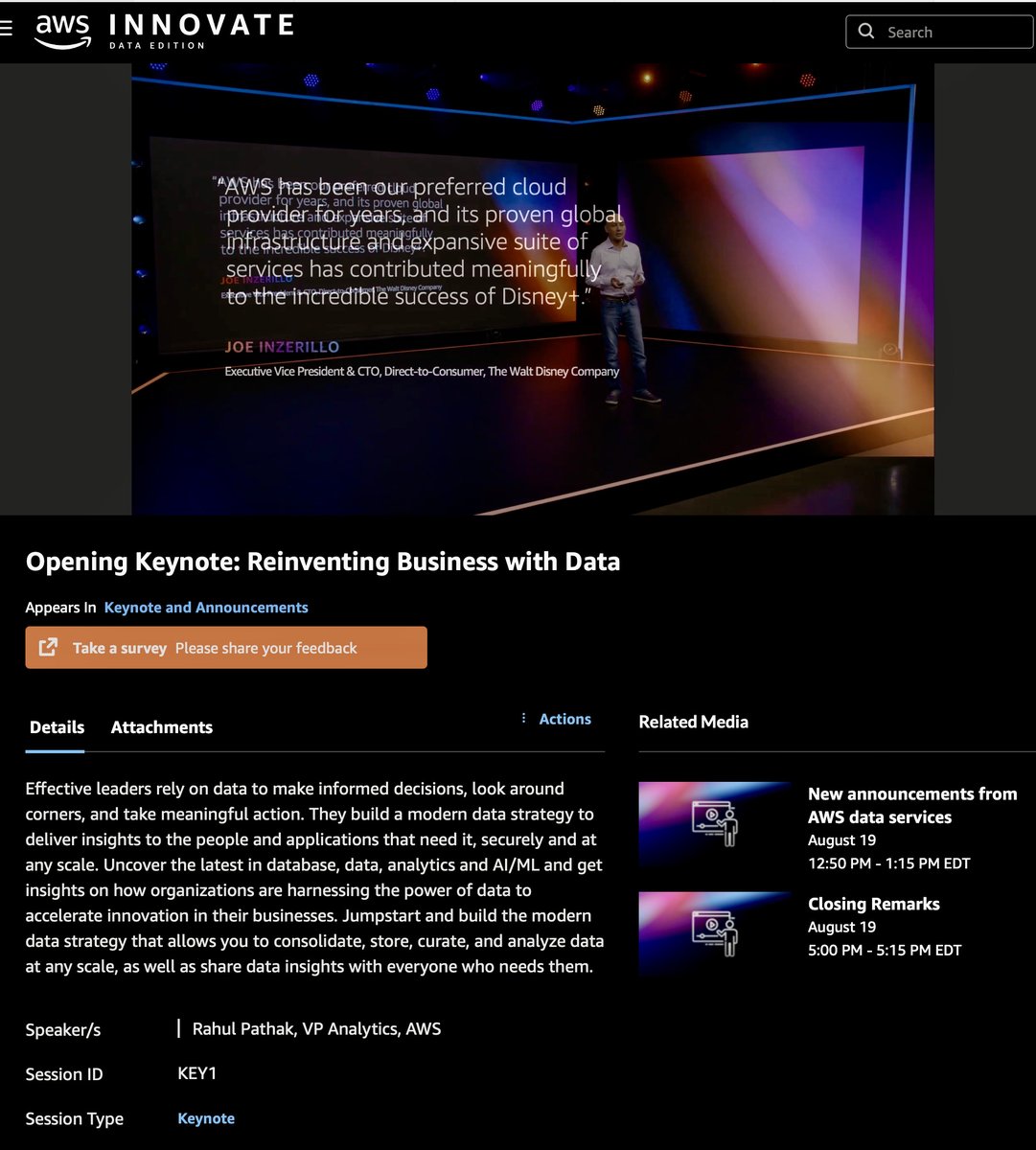Screen dimensions: 1036x1150
Task: Click the external link icon on survey button
Action: pyautogui.click(x=48, y=648)
